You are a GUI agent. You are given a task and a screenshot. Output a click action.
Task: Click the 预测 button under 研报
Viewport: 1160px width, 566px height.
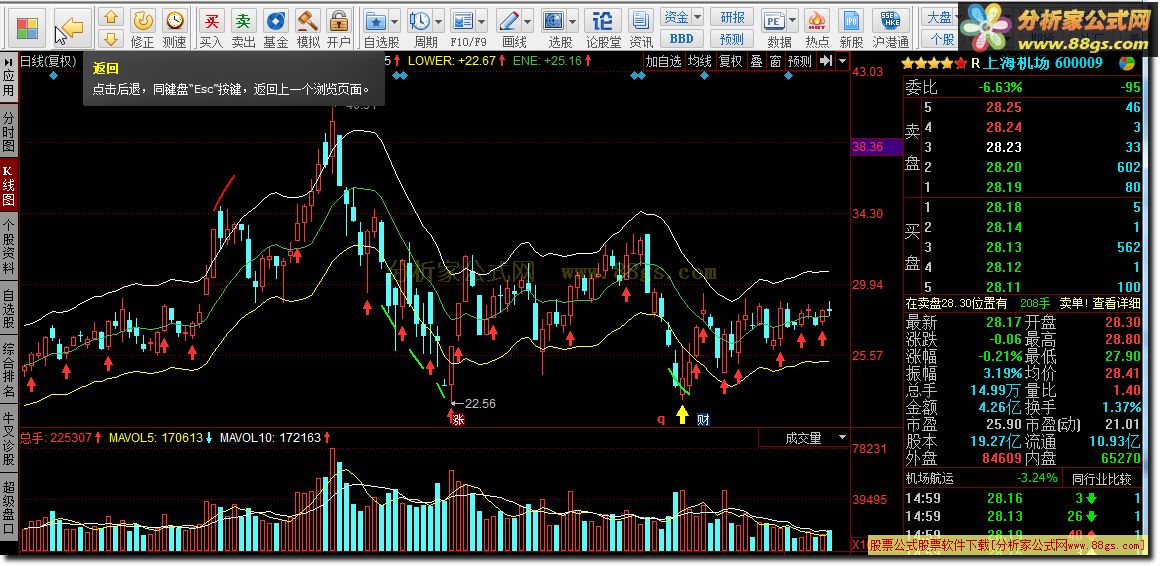[732, 38]
